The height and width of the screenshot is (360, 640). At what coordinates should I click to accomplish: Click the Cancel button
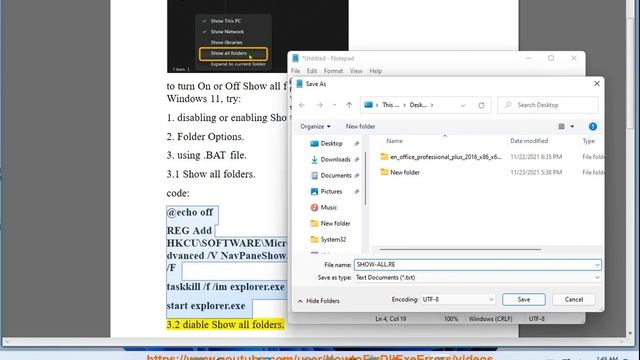coord(573,300)
